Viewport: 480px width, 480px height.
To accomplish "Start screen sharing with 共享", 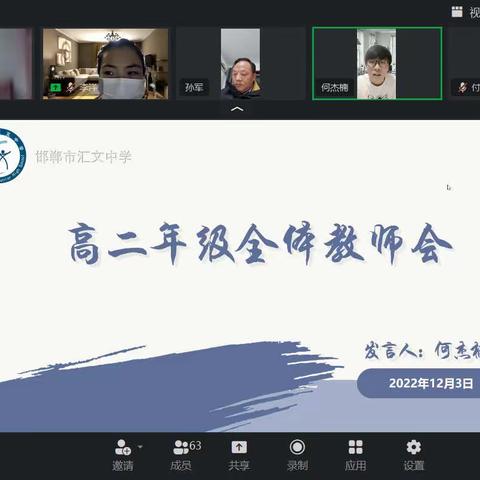I will coord(239,455).
